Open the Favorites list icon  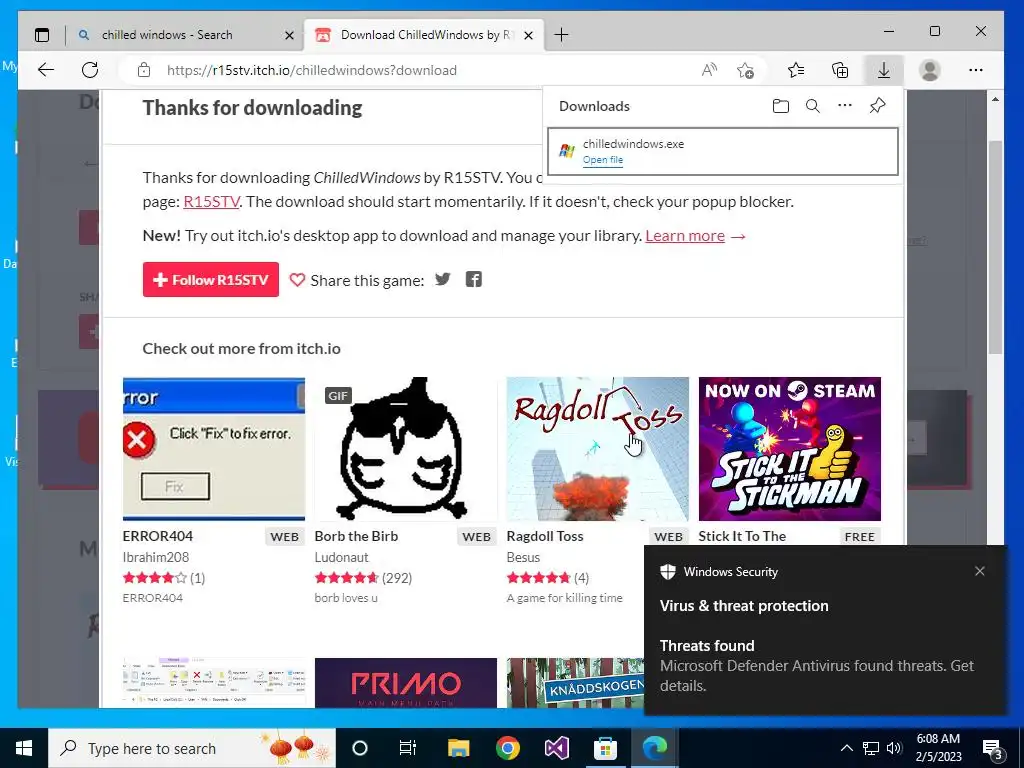(796, 70)
